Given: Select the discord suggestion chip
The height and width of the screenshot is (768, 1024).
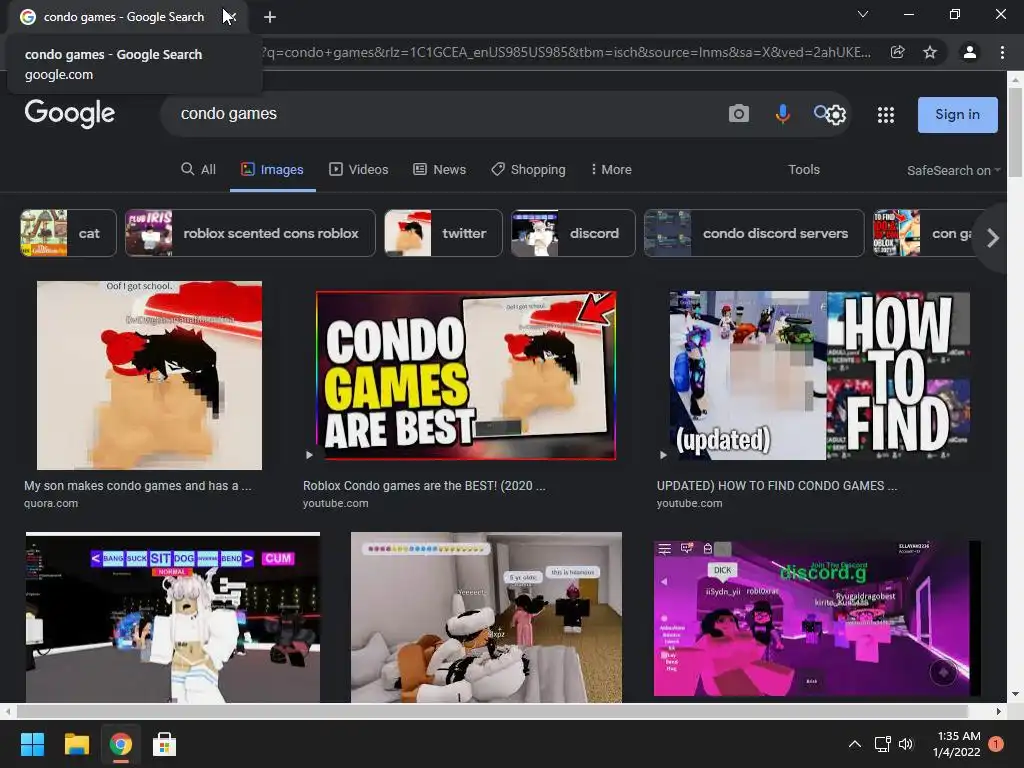Looking at the screenshot, I should coord(573,233).
